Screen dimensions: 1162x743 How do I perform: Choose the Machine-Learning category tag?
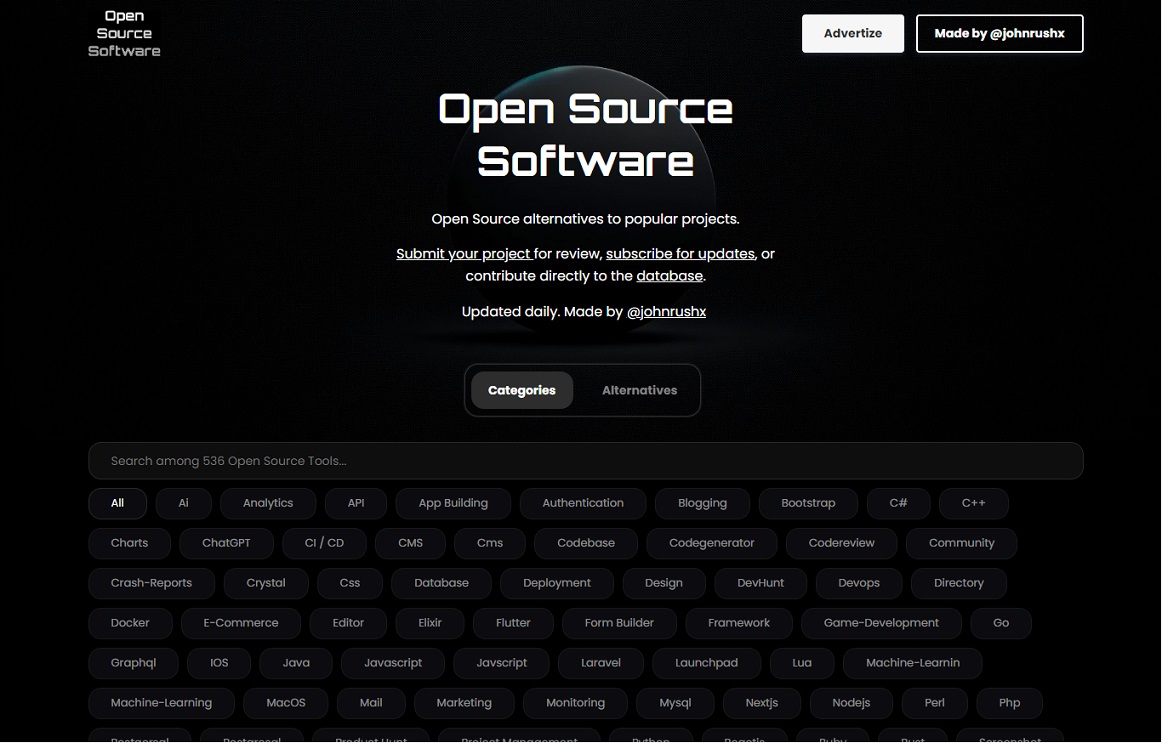[161, 703]
